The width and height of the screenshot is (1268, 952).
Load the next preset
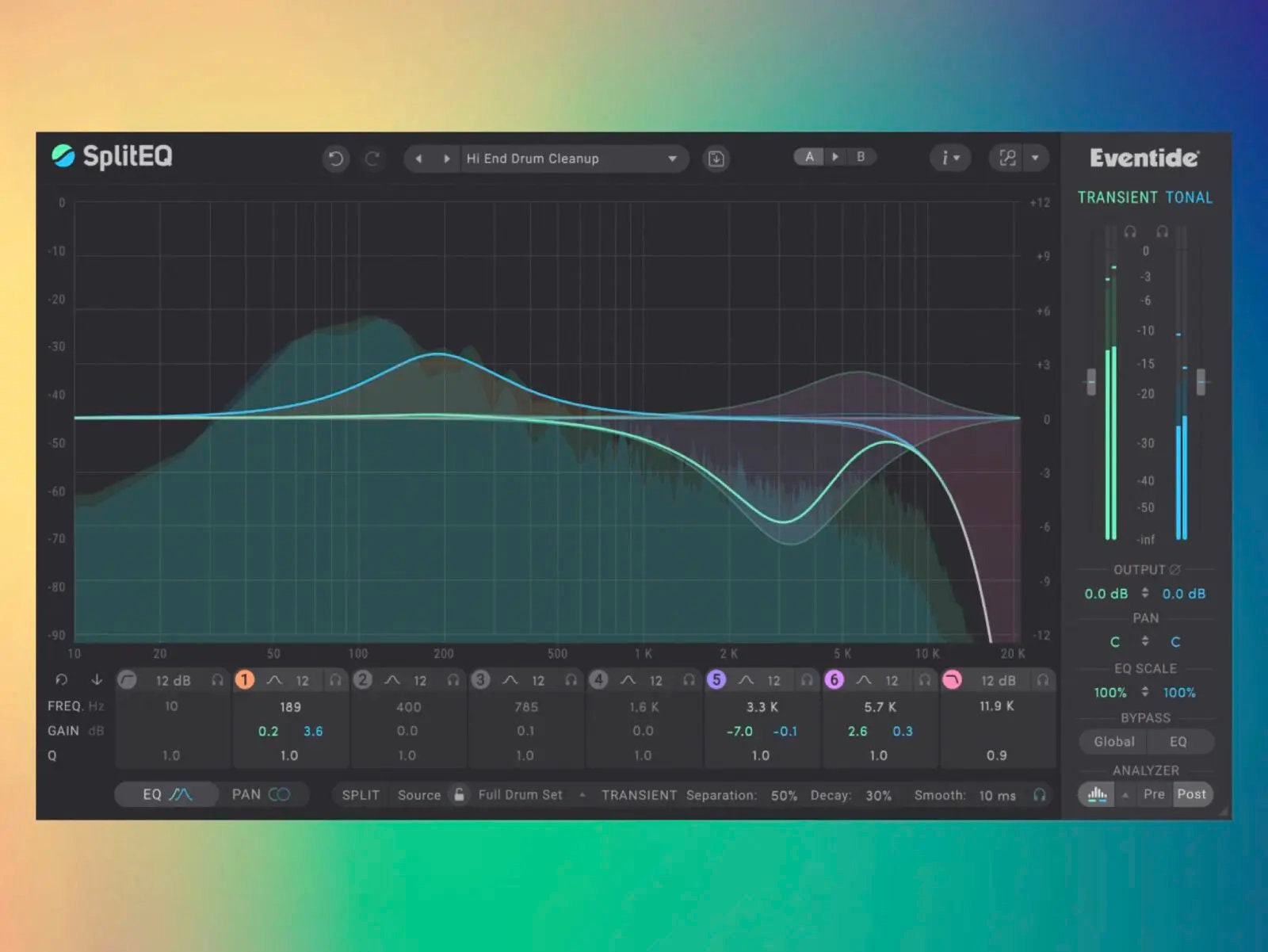click(447, 159)
